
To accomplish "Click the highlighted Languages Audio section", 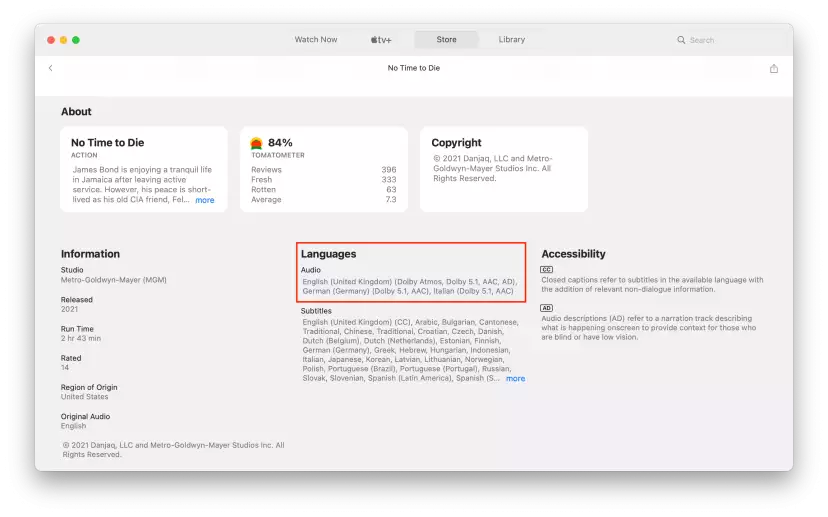I will [x=411, y=272].
